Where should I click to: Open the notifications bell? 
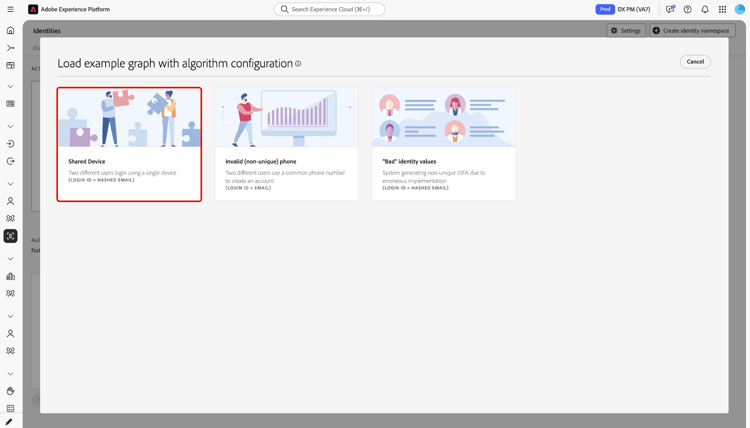click(x=705, y=9)
